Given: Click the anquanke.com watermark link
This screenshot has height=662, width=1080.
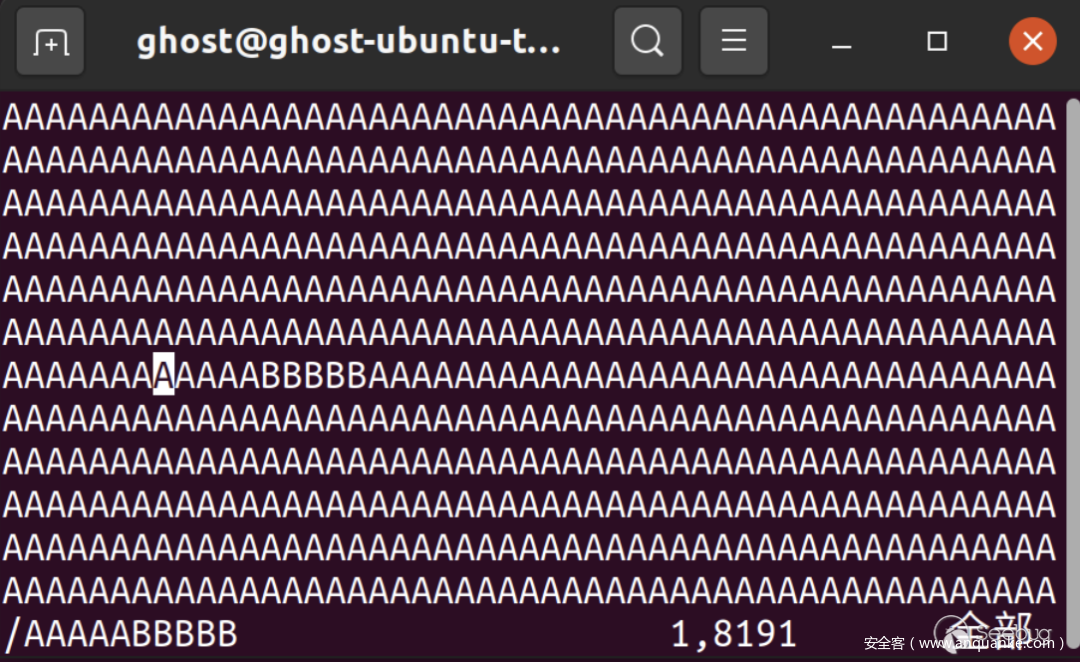Looking at the screenshot, I should [964, 643].
